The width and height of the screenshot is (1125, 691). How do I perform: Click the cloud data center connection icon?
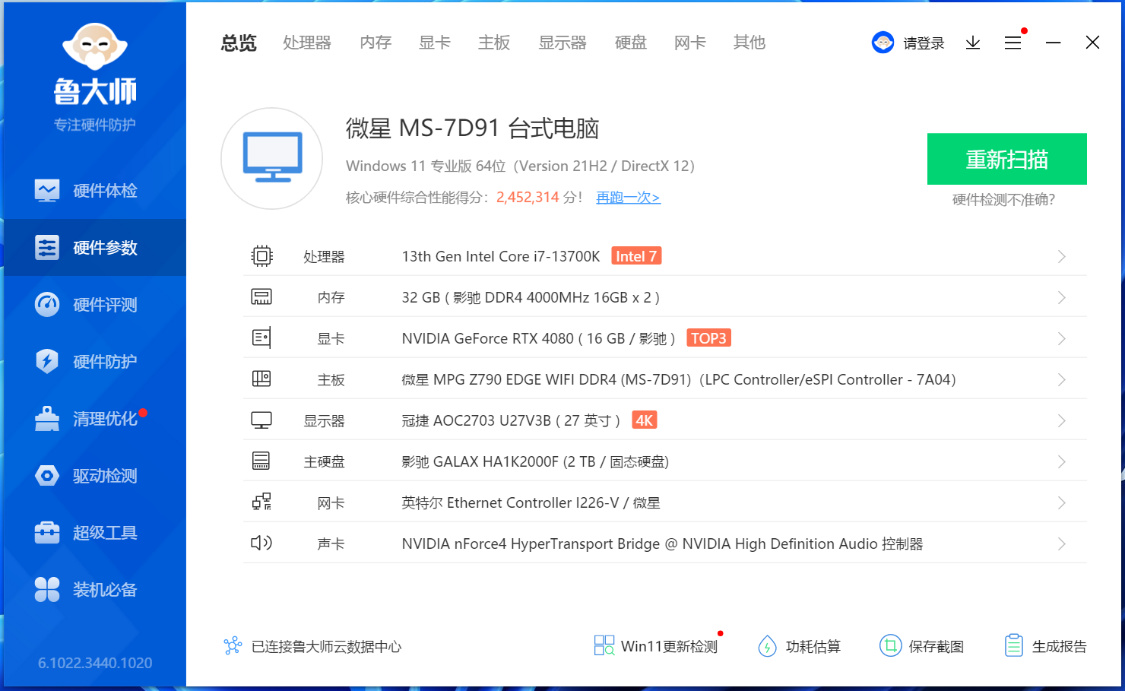[232, 646]
